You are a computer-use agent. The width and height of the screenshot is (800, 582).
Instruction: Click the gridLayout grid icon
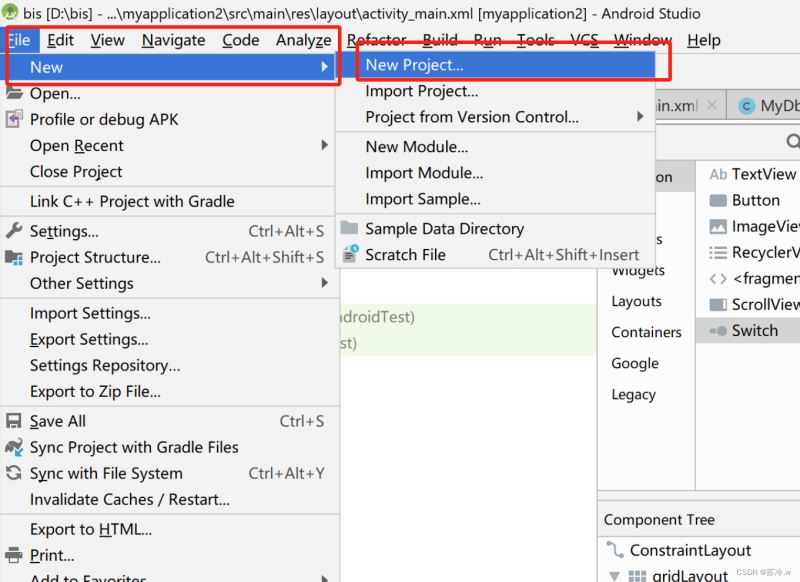point(637,576)
